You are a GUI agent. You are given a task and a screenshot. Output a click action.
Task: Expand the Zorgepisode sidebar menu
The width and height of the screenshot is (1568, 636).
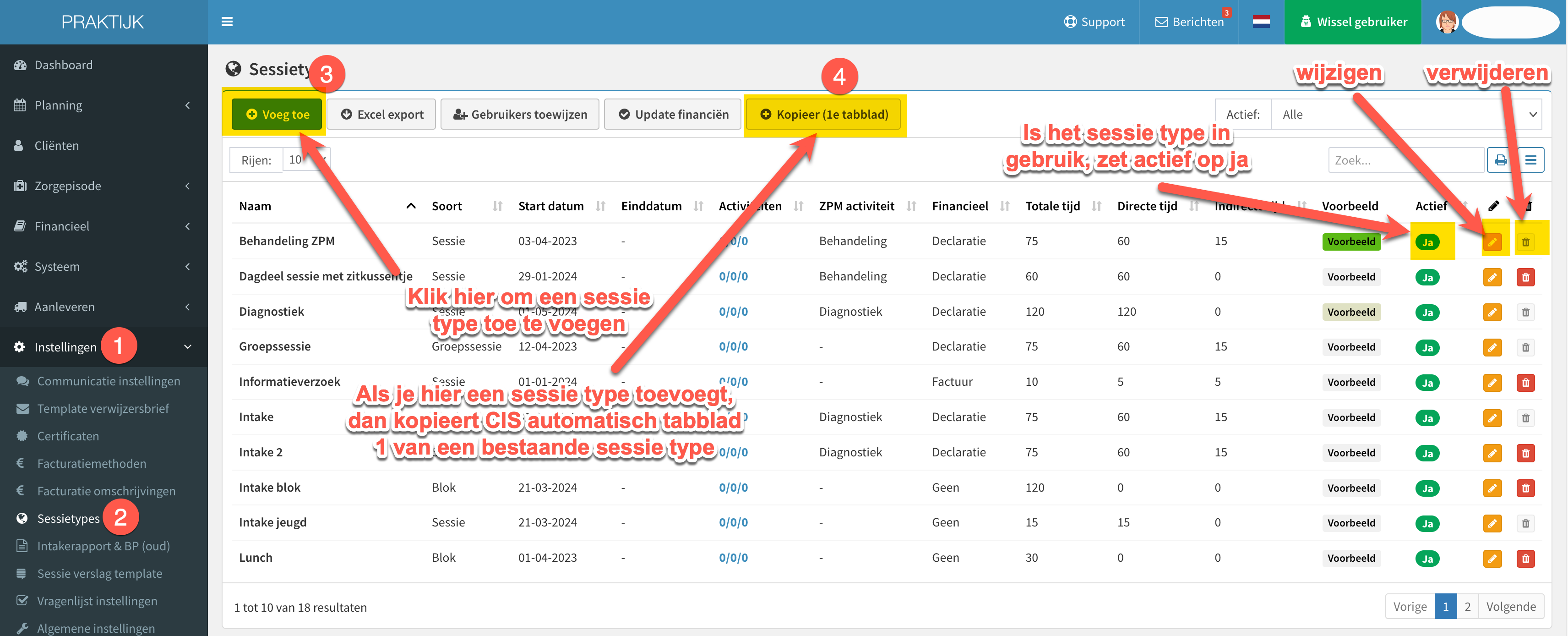(x=103, y=185)
